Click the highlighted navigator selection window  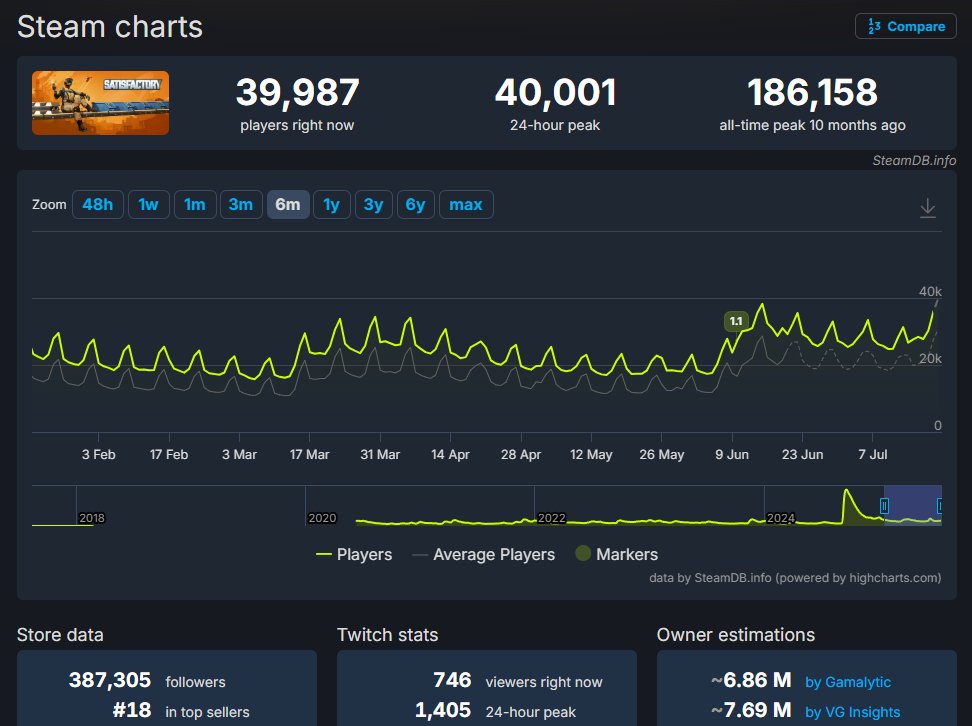pyautogui.click(x=912, y=505)
